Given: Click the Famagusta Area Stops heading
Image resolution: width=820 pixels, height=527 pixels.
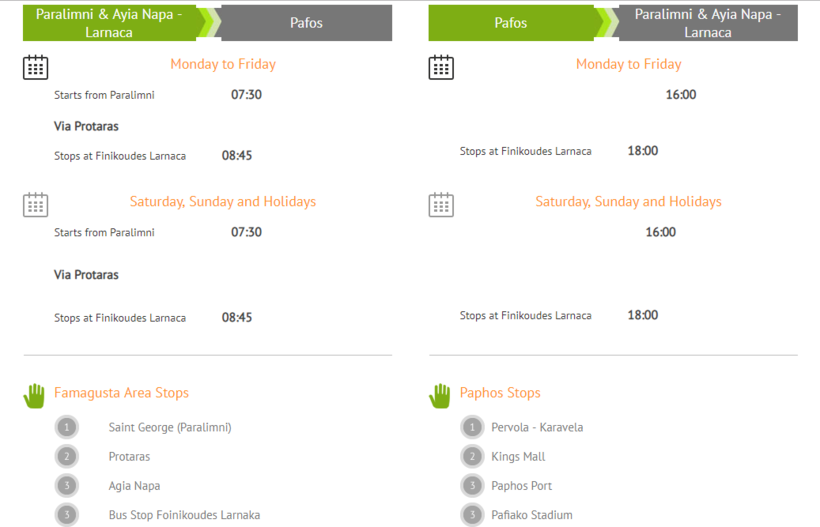Looking at the screenshot, I should pyautogui.click(x=121, y=393).
